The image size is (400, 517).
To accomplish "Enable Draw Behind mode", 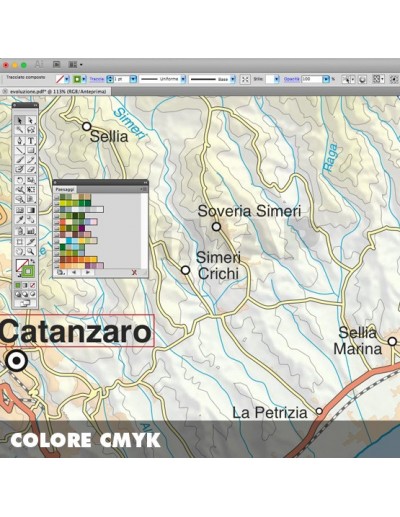I will coord(25,294).
